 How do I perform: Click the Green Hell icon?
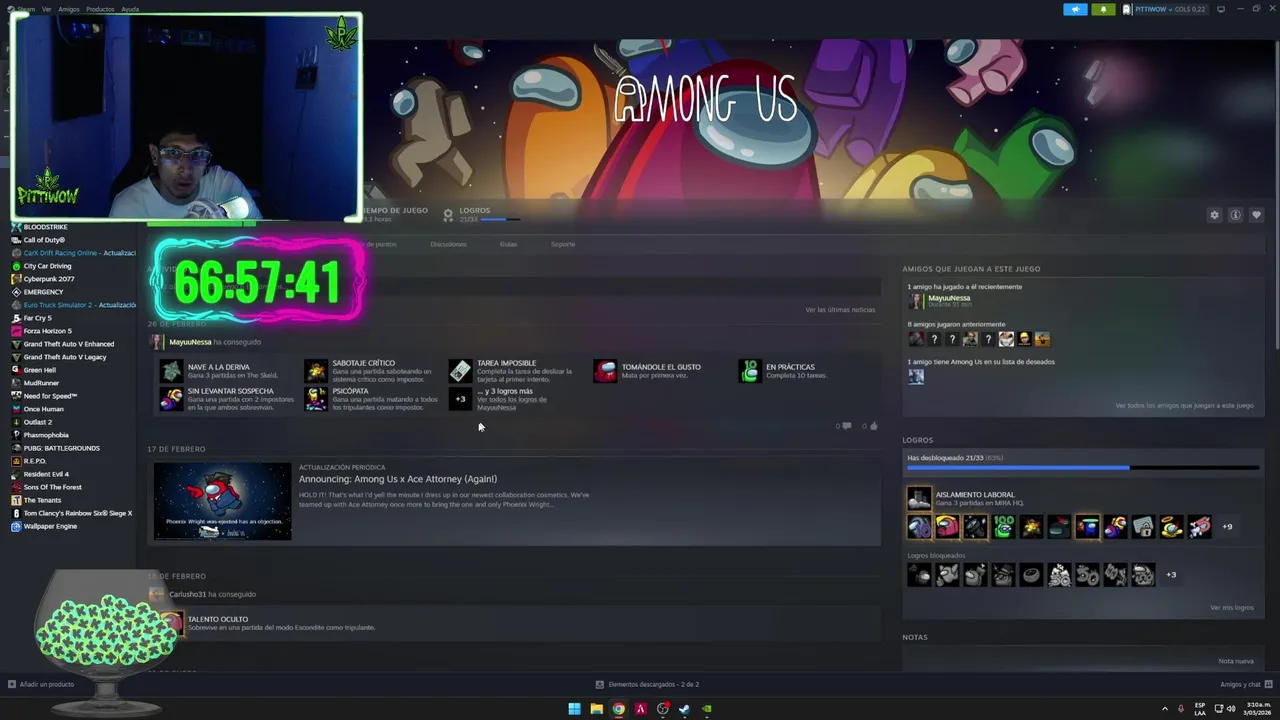pyautogui.click(x=16, y=370)
